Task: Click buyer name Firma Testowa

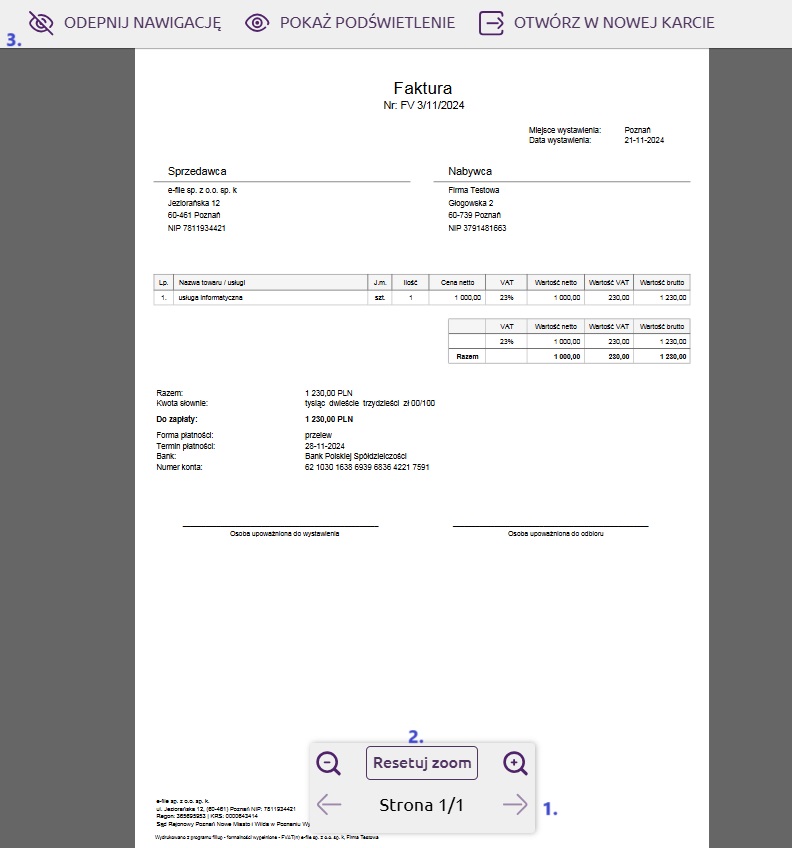Action: click(473, 190)
